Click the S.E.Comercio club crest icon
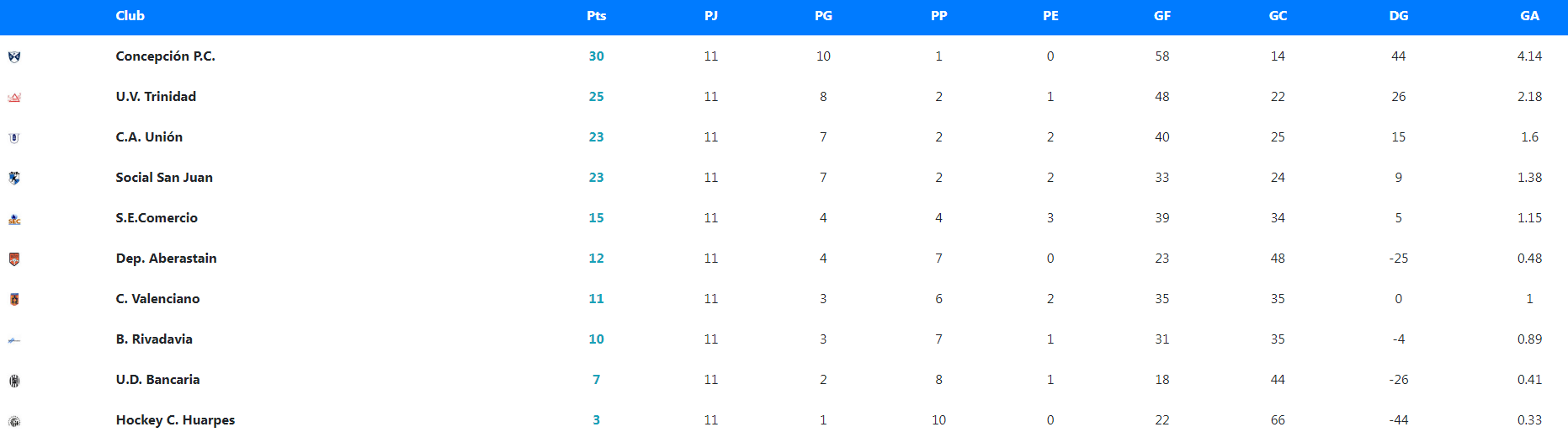1568x443 pixels. pyautogui.click(x=14, y=219)
